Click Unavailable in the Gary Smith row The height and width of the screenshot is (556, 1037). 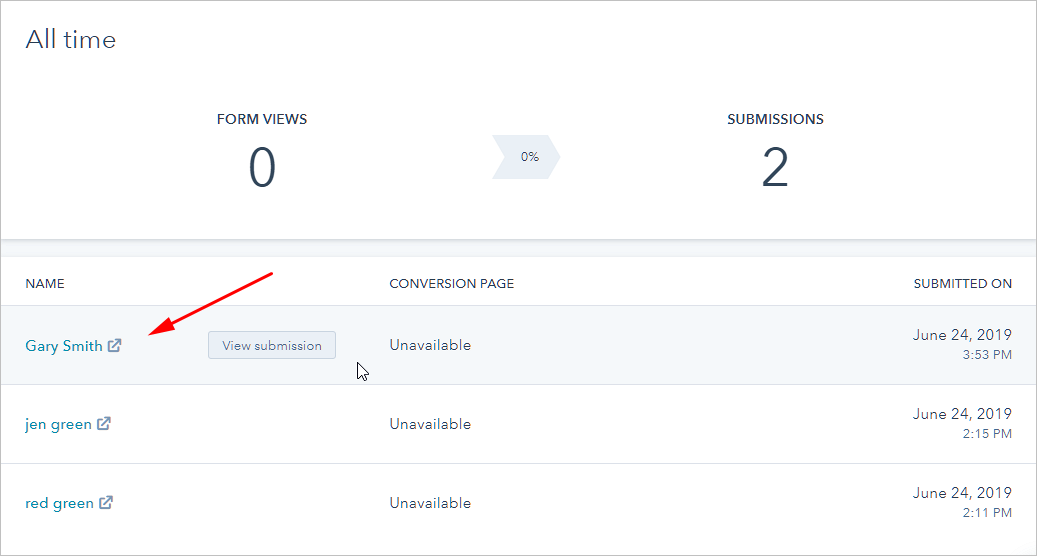[x=430, y=345]
